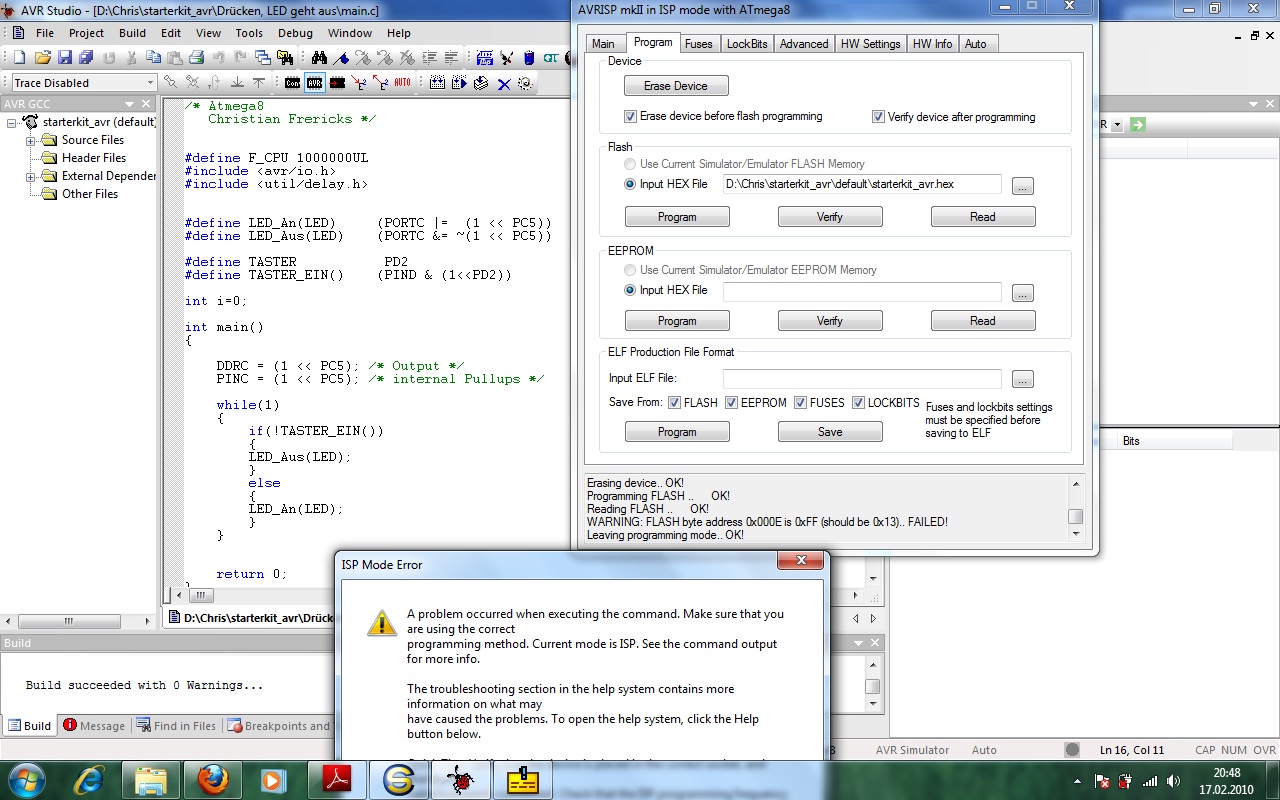The width and height of the screenshot is (1280, 800).
Task: Open the Project menu
Action: pos(86,33)
